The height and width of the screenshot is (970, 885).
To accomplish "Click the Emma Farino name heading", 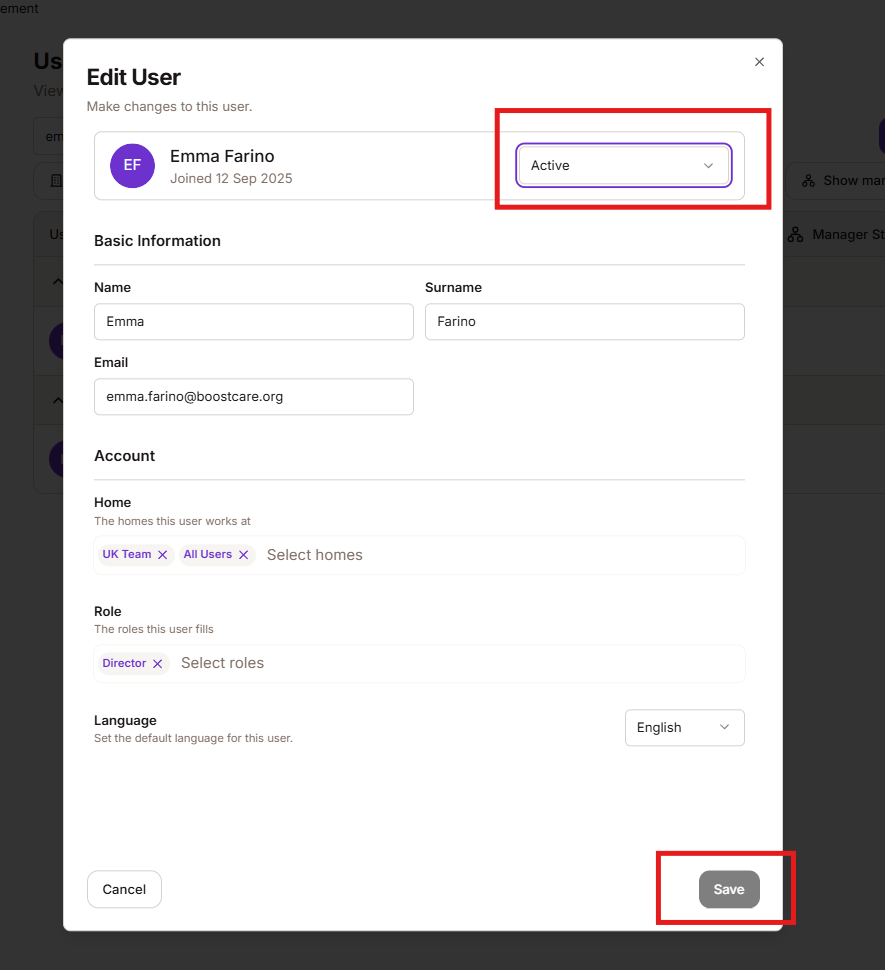I will [222, 156].
